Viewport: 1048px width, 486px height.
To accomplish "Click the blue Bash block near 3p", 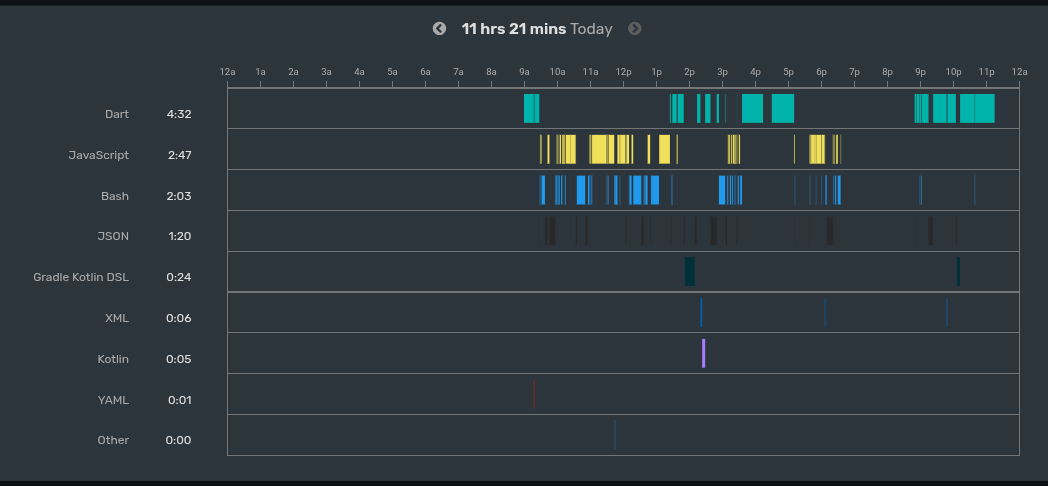I will tap(722, 190).
